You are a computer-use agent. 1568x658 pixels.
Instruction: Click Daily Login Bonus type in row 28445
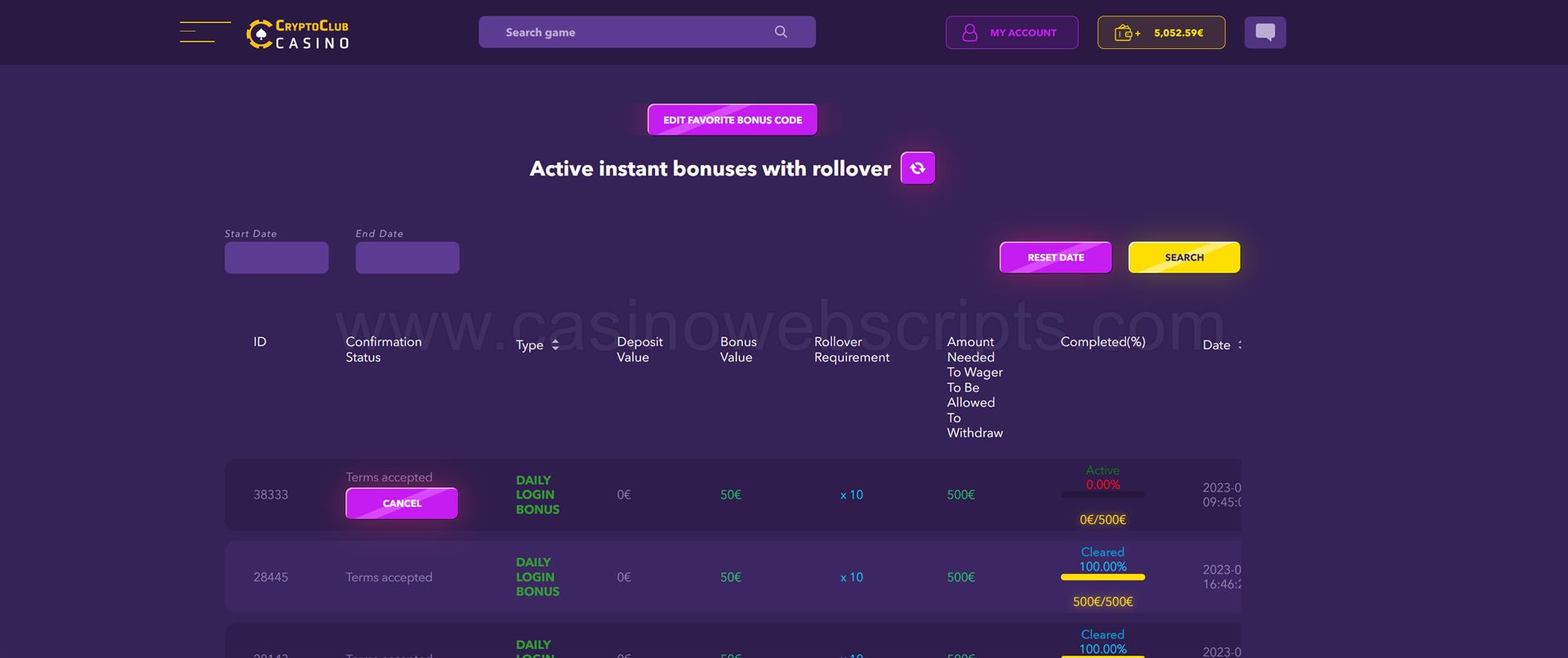pyautogui.click(x=537, y=577)
